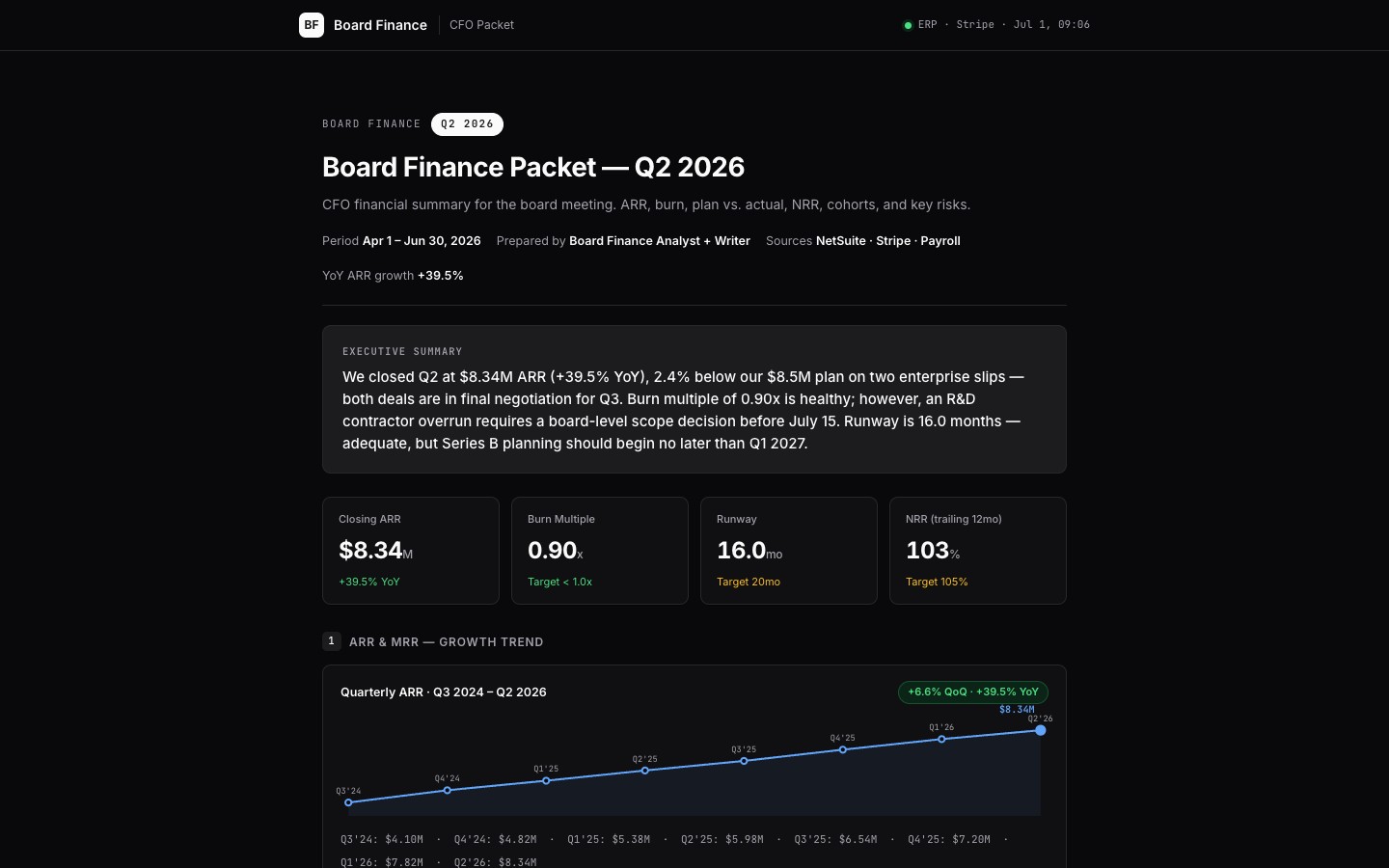The width and height of the screenshot is (1389, 868).
Task: Select the Q1'26 chart data point
Action: coord(941,739)
